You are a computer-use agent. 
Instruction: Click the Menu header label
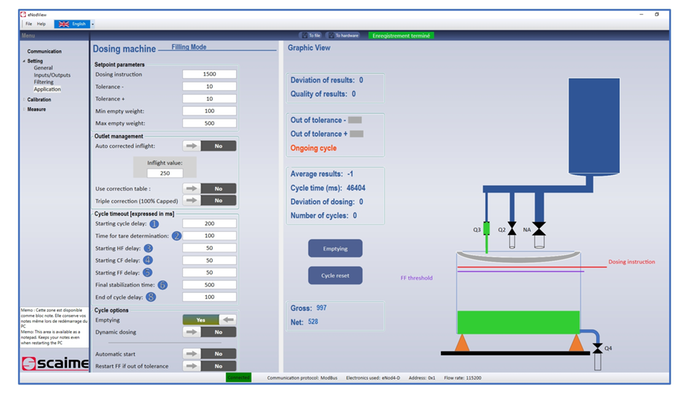pos(28,36)
